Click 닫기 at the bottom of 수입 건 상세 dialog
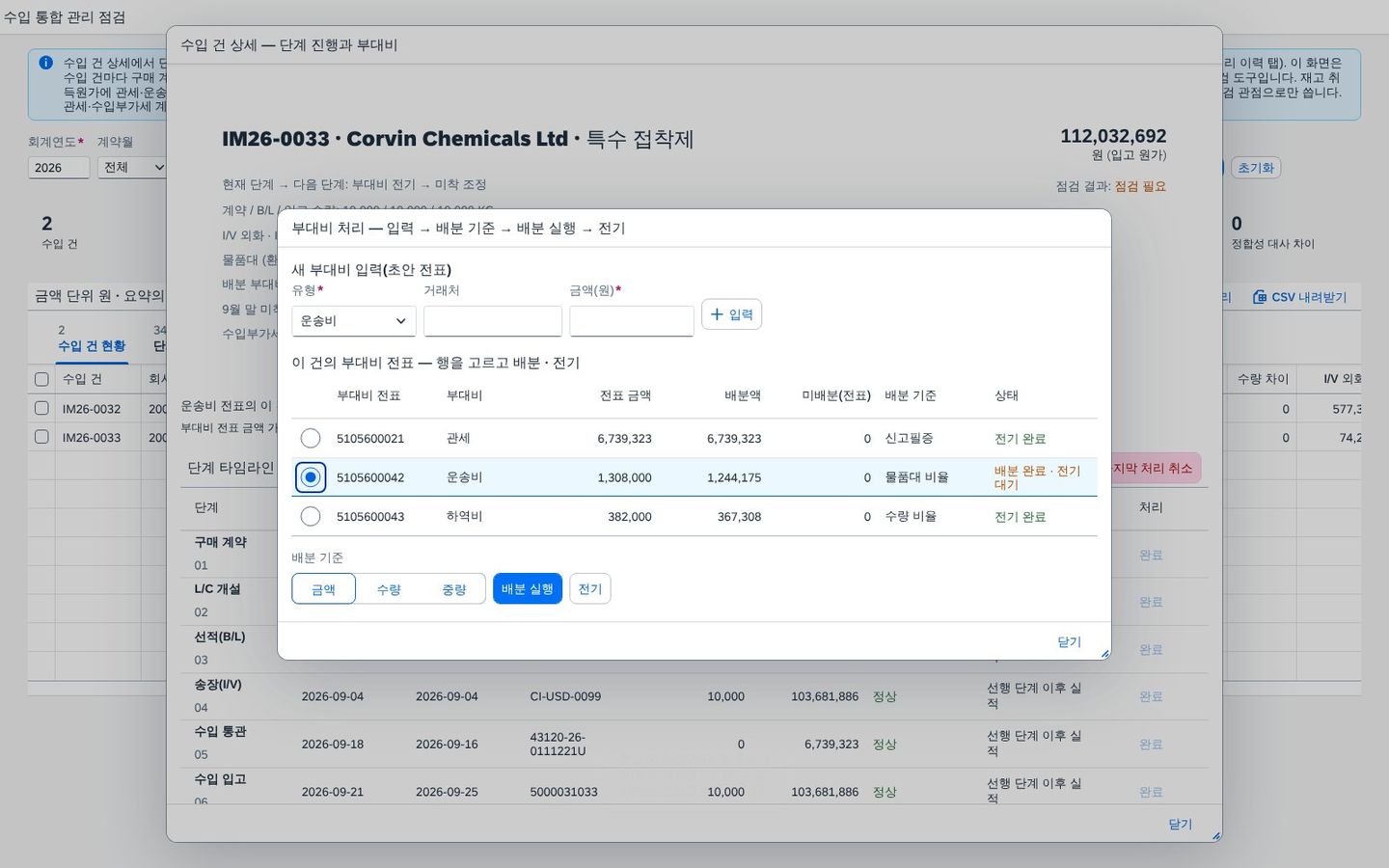Image resolution: width=1389 pixels, height=868 pixels. pos(1181,825)
